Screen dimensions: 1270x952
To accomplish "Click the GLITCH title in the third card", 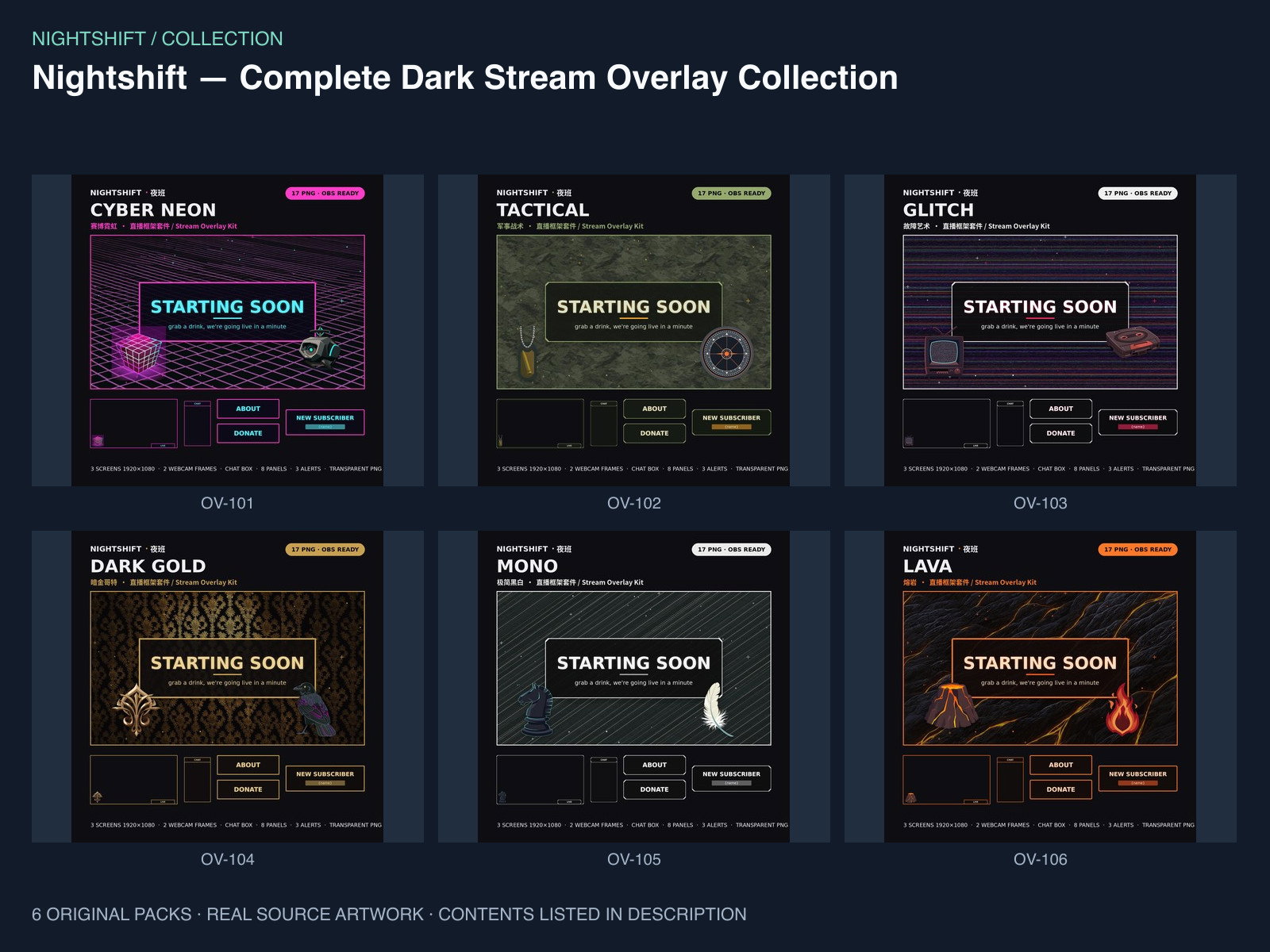I will click(938, 210).
